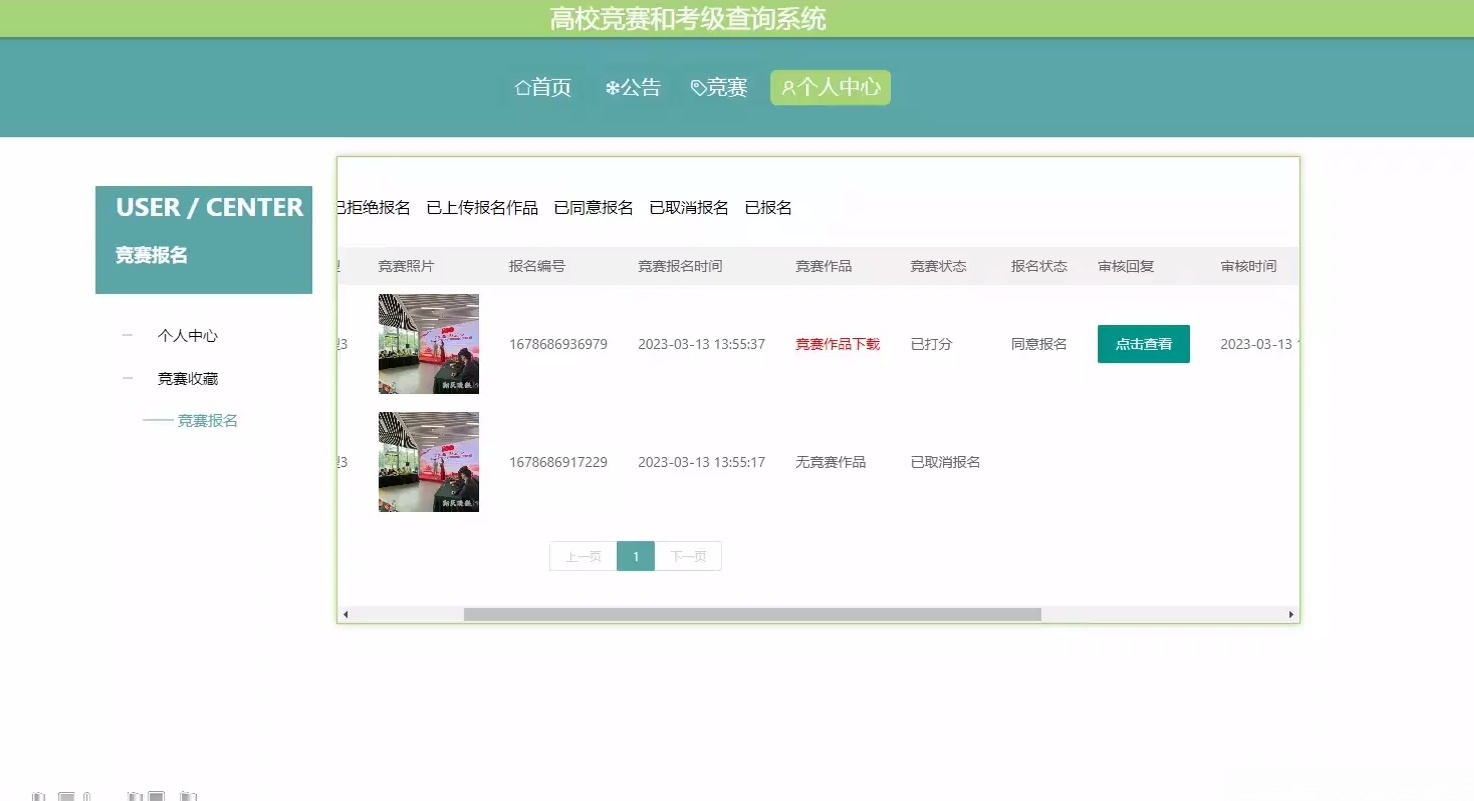Image resolution: width=1474 pixels, height=801 pixels.
Task: Click the asterisk icon next to 公告
Action: click(612, 87)
